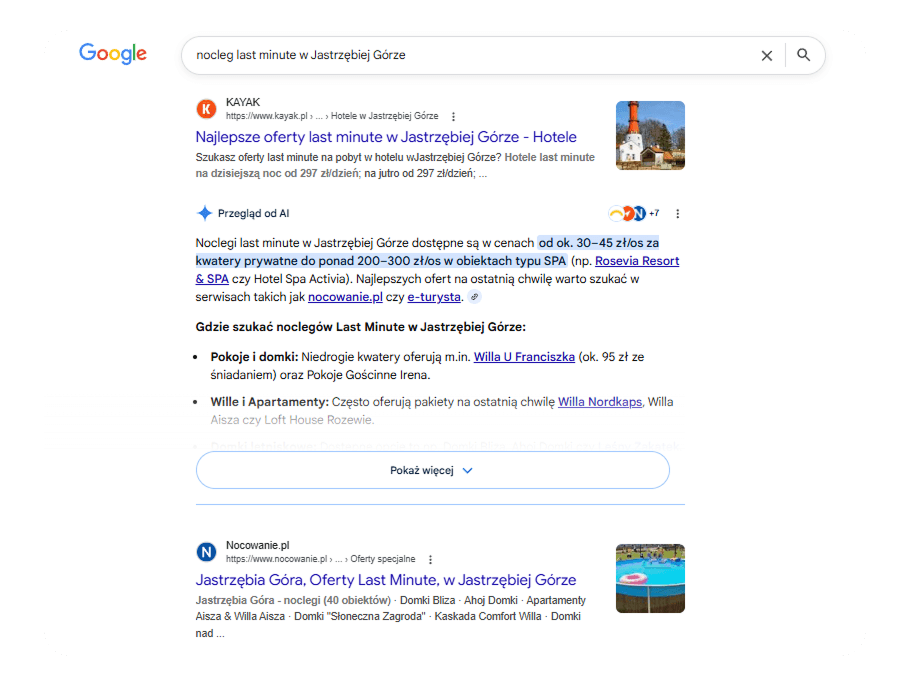Open 'Jastrzębia Góra, Oferty Last Minute' result link
The height and width of the screenshot is (686, 910).
pos(386,580)
